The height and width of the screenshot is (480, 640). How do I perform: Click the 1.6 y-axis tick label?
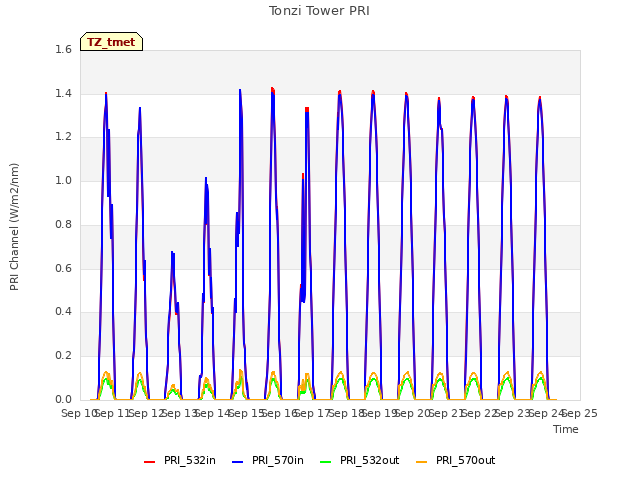click(x=63, y=49)
